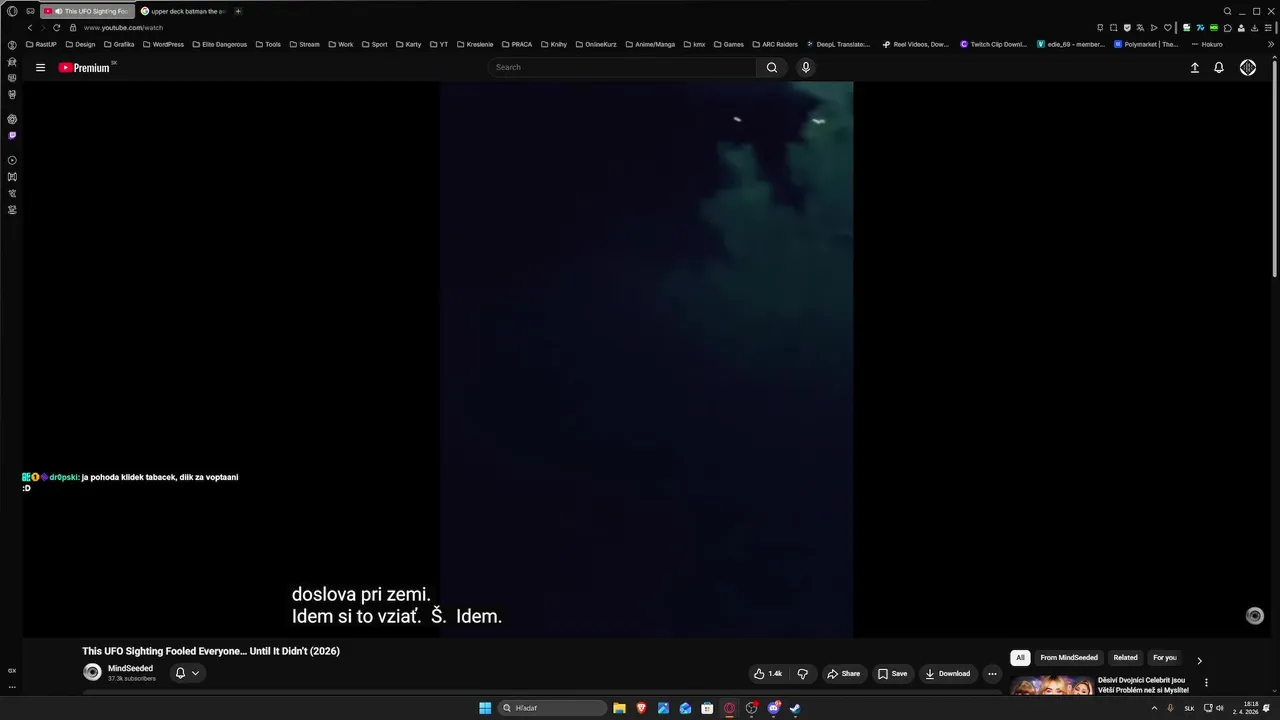
Task: Open Twitch icon in the Opera sidebar
Action: point(12,135)
